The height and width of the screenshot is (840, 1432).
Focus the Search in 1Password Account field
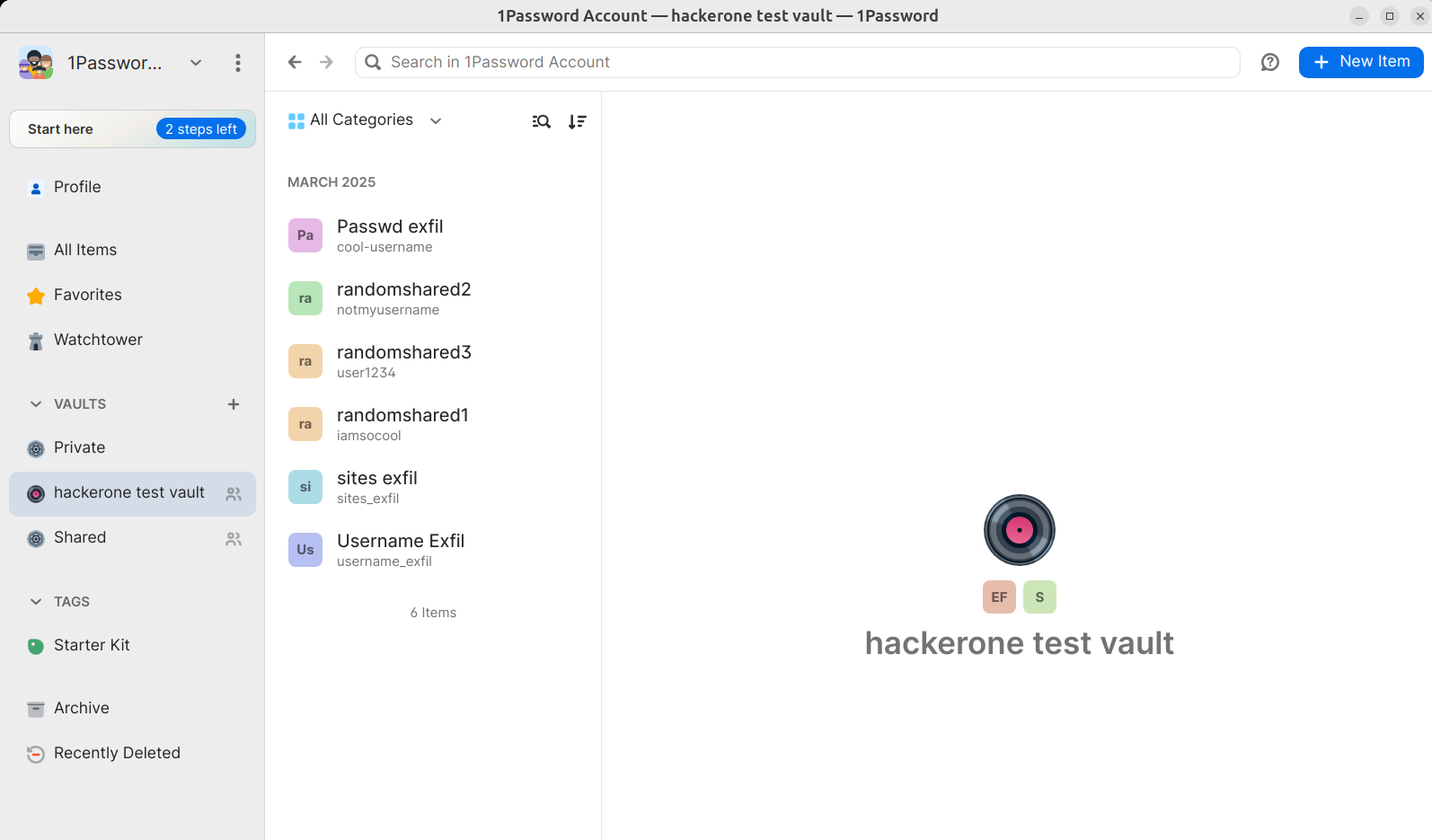tap(798, 62)
